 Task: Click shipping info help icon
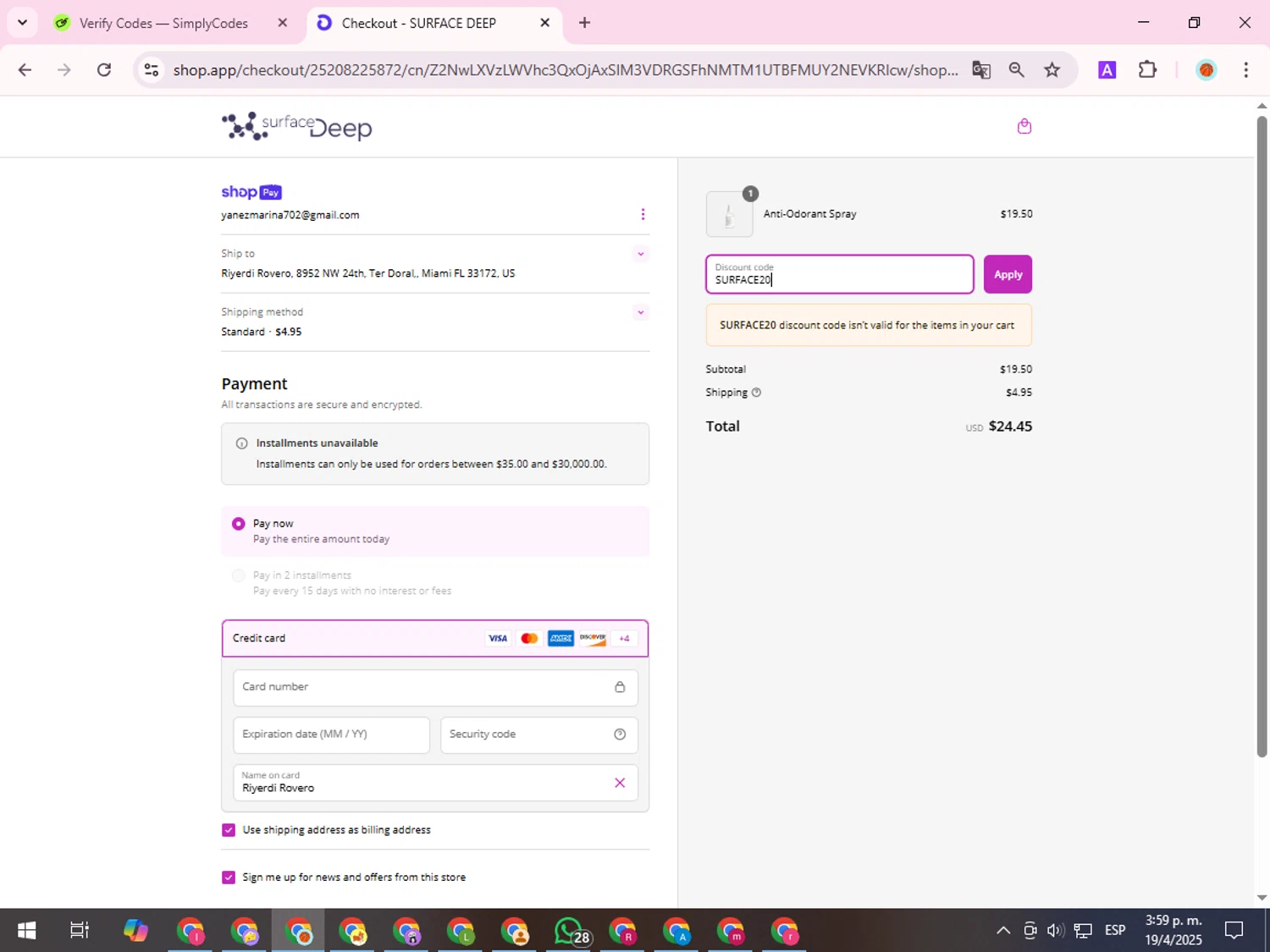pos(757,393)
